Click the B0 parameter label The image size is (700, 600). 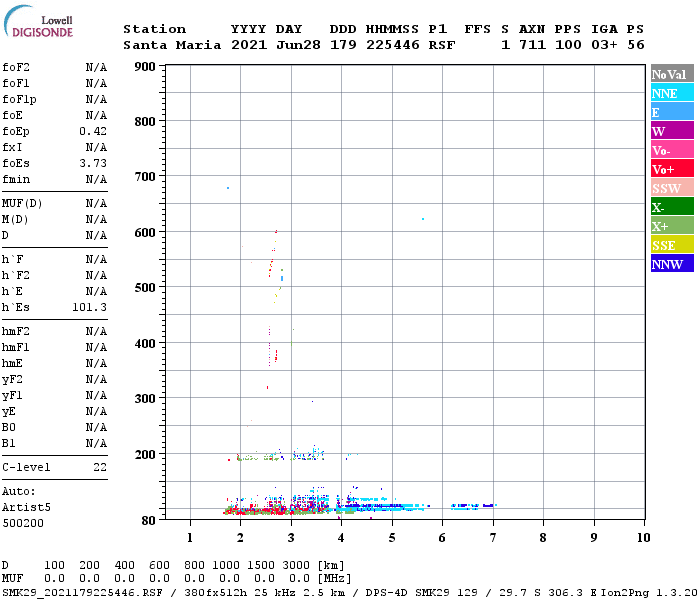coord(8,427)
